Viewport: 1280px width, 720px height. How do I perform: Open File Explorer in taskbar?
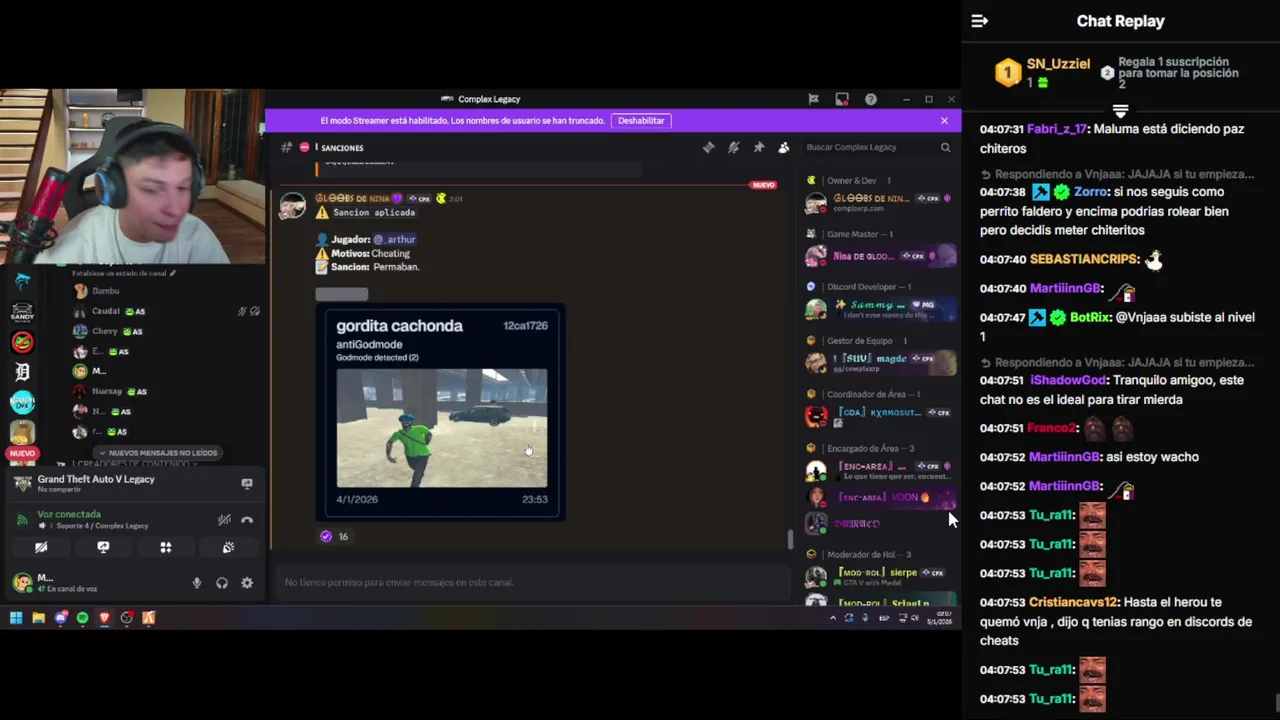coord(38,618)
